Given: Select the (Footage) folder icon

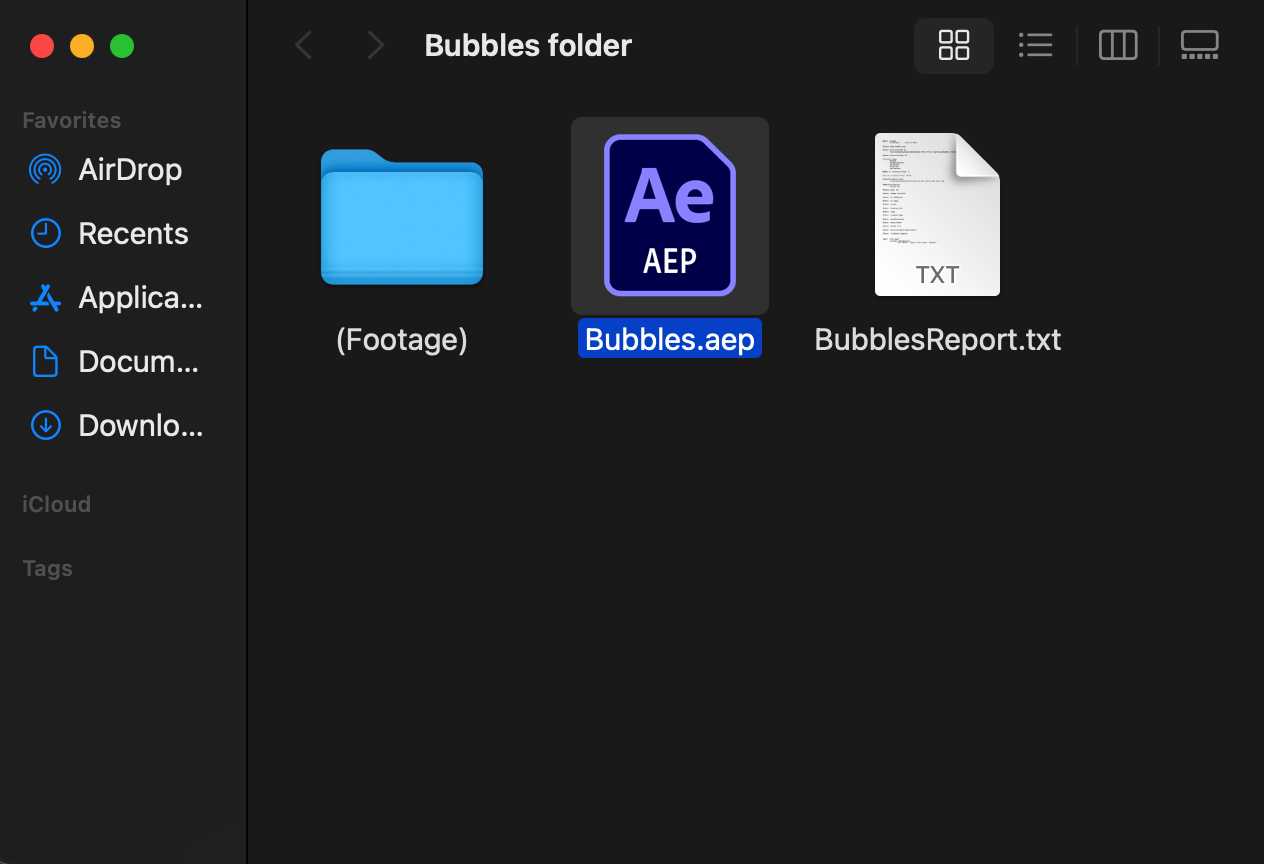Looking at the screenshot, I should coord(402,217).
